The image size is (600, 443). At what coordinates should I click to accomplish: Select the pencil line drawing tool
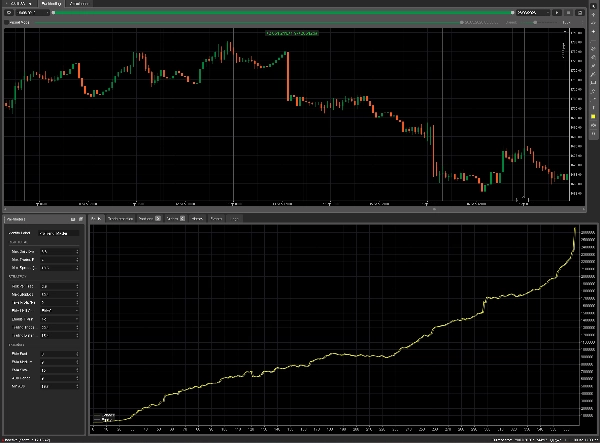pyautogui.click(x=593, y=74)
